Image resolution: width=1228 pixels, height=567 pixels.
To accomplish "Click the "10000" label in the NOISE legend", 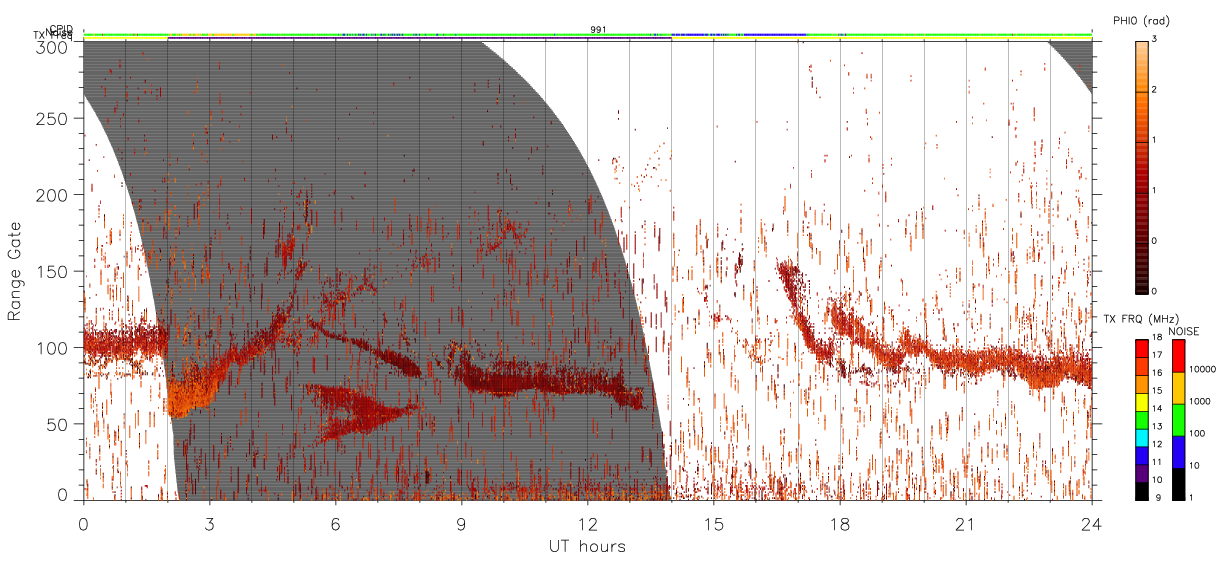I will [x=1202, y=369].
